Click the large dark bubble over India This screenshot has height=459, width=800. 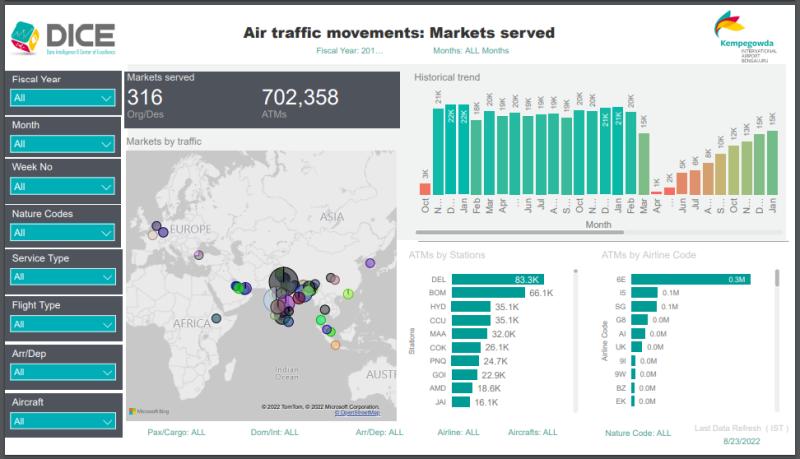tap(285, 281)
